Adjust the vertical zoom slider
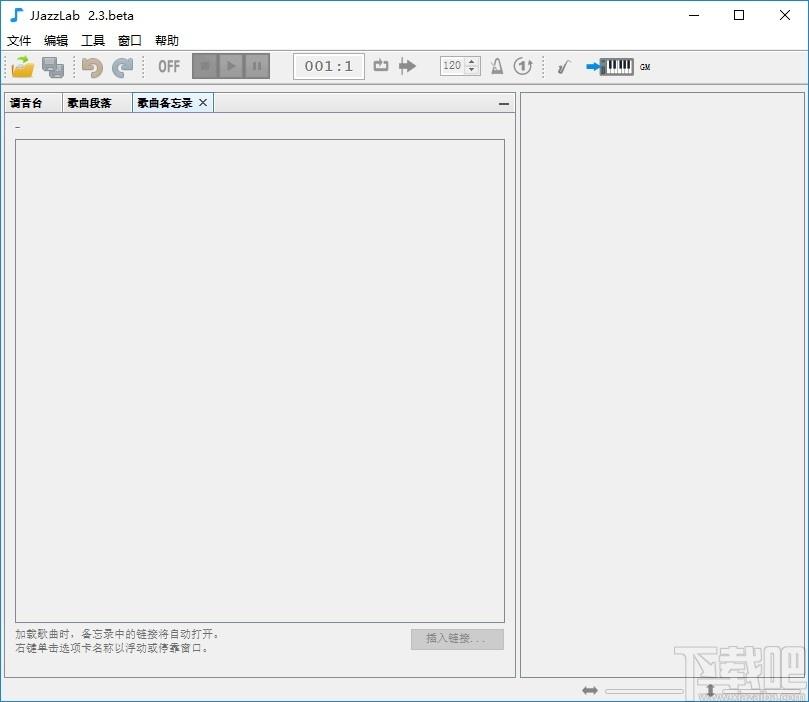The image size is (809, 702). [x=761, y=691]
